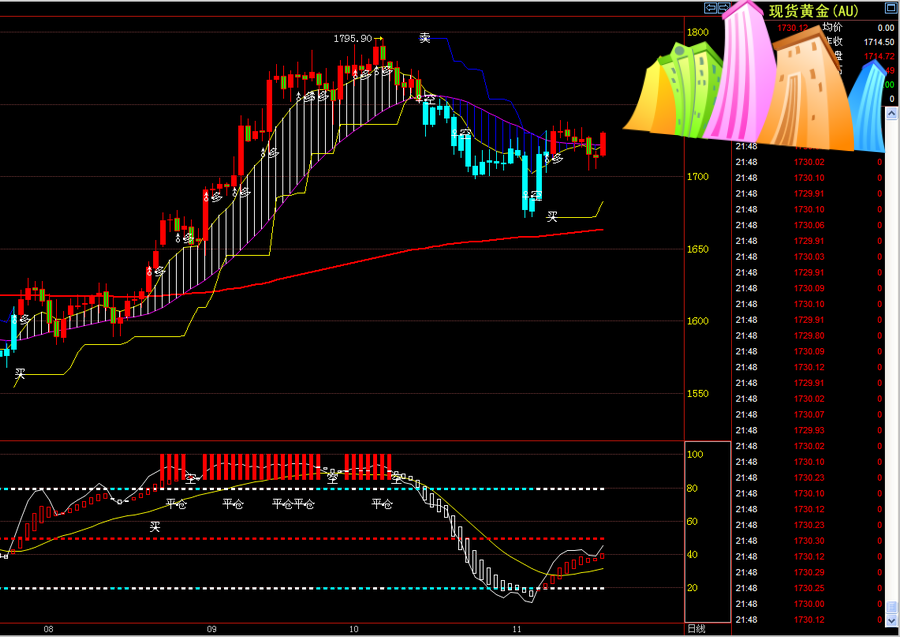Select tick row with price 1730.29
The image size is (900, 637).
[x=809, y=572]
